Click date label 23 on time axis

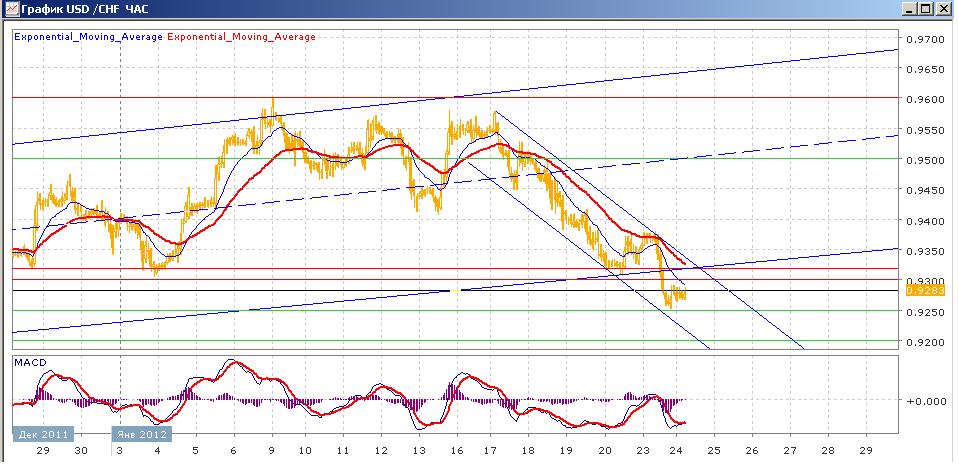(x=643, y=450)
